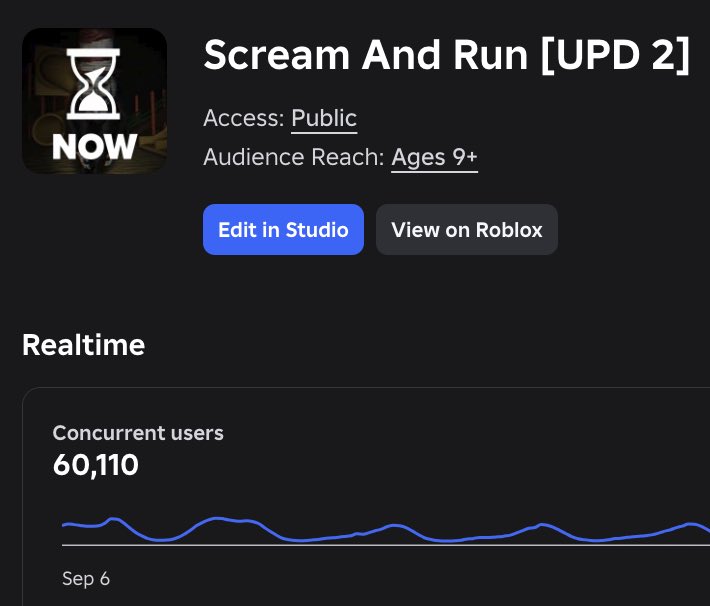Change the Public access link
710x606 pixels.
click(x=324, y=119)
